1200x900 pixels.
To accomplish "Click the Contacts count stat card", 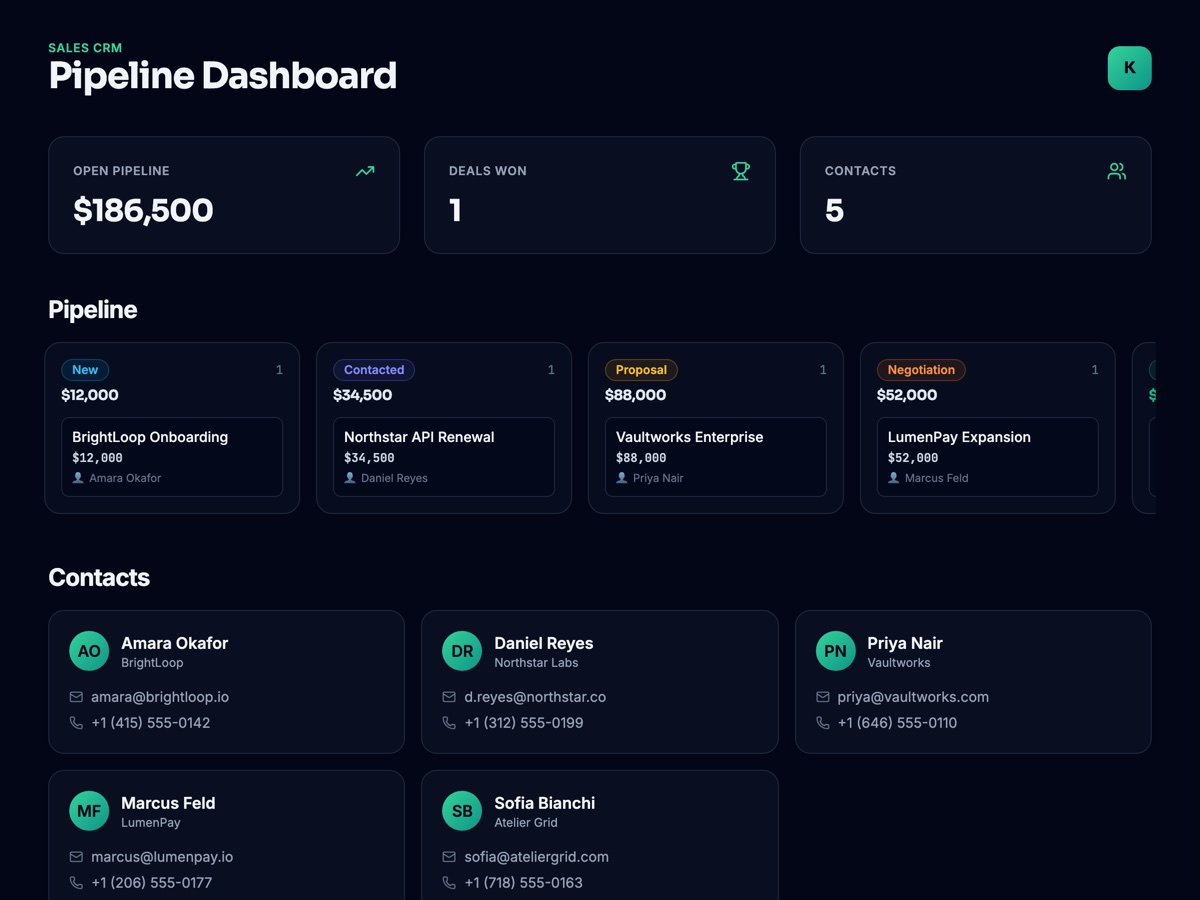I will coord(976,195).
